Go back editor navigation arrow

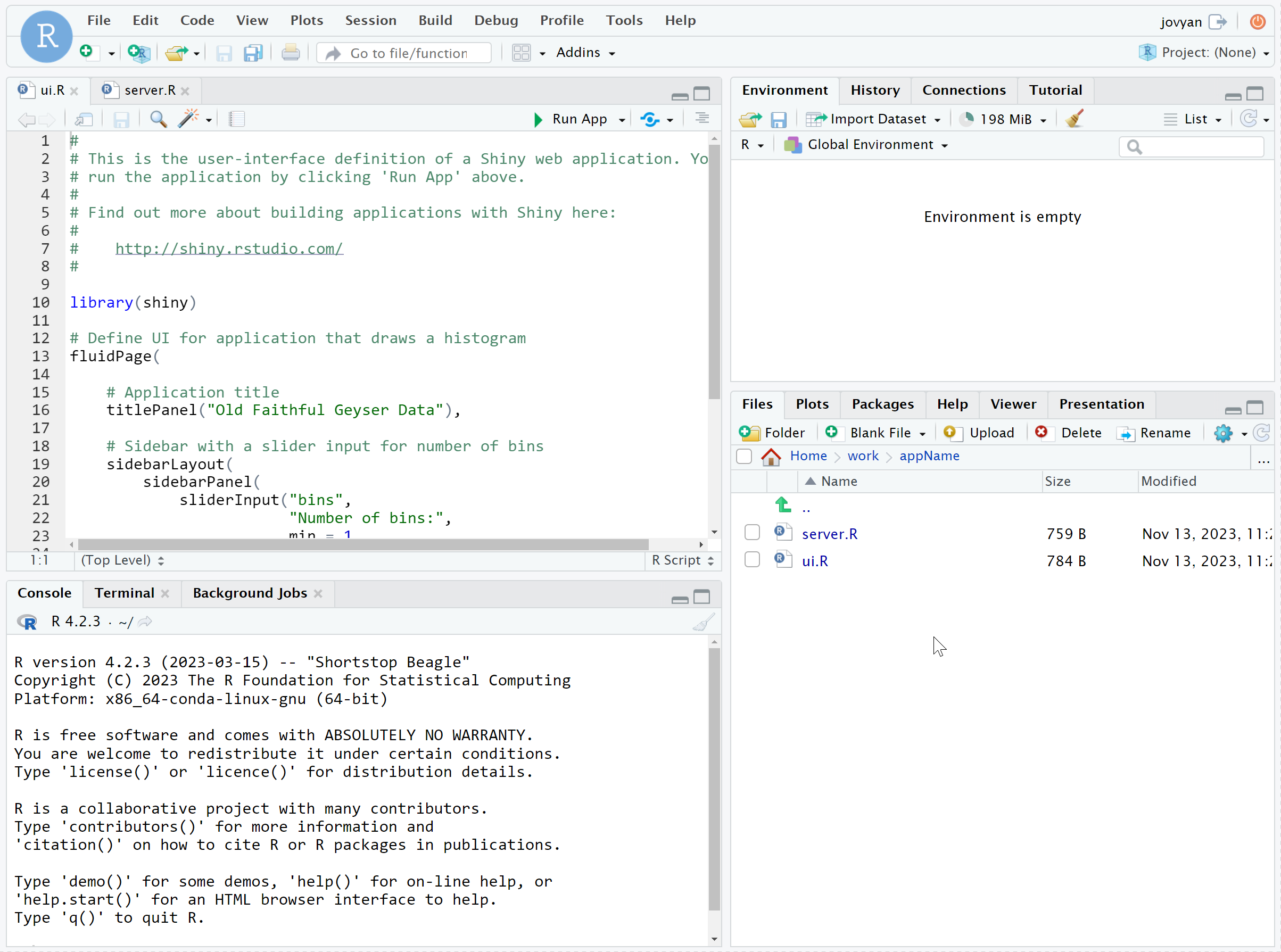point(26,119)
